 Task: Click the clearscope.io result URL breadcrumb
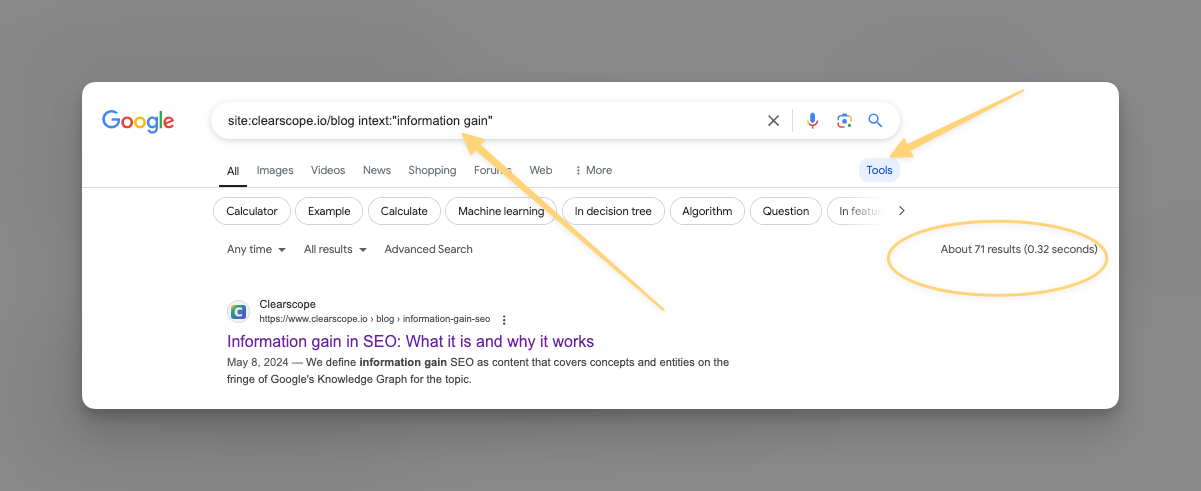[375, 319]
